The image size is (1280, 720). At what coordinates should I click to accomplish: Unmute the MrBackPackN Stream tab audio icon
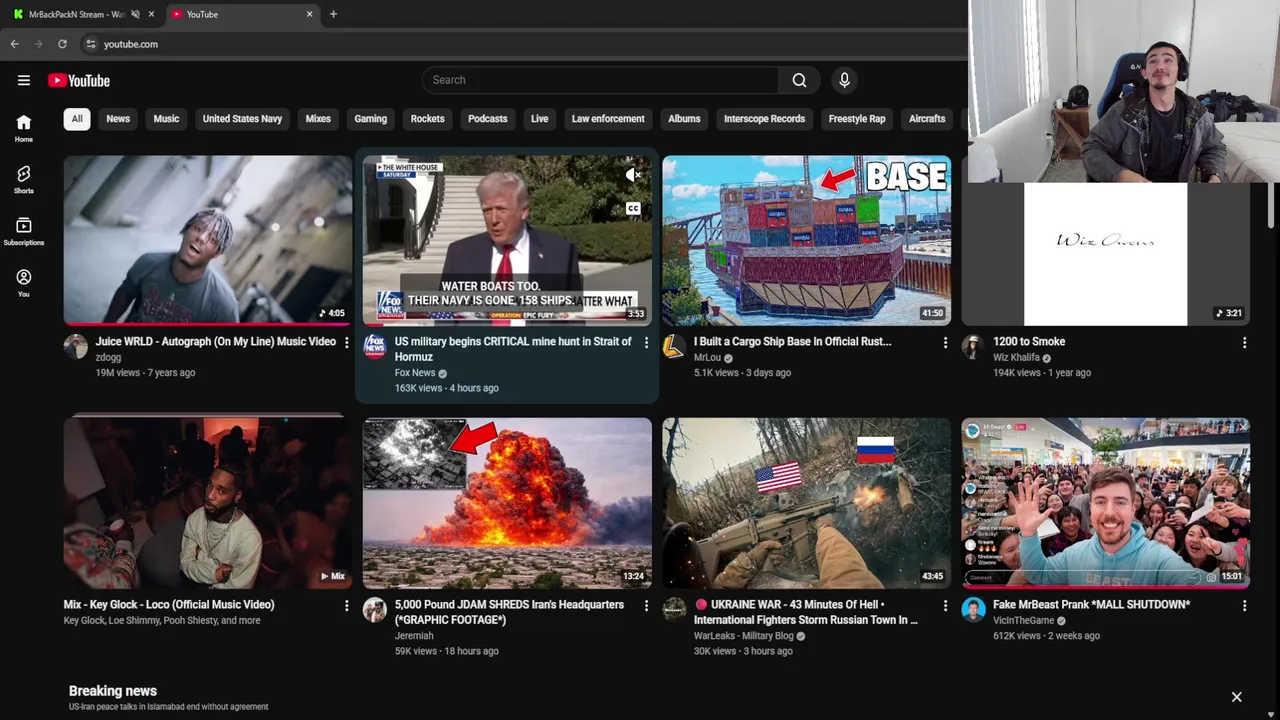(x=135, y=14)
